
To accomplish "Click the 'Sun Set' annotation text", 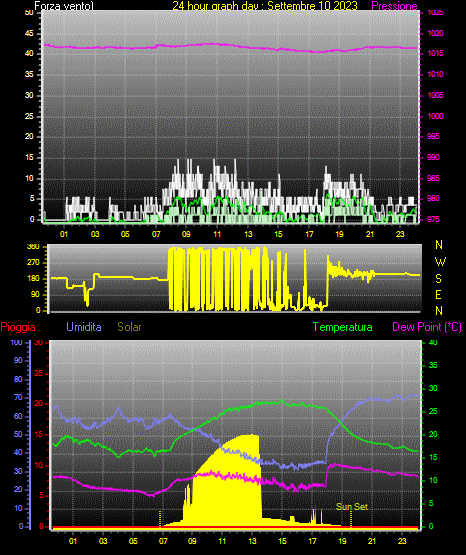I will [352, 507].
